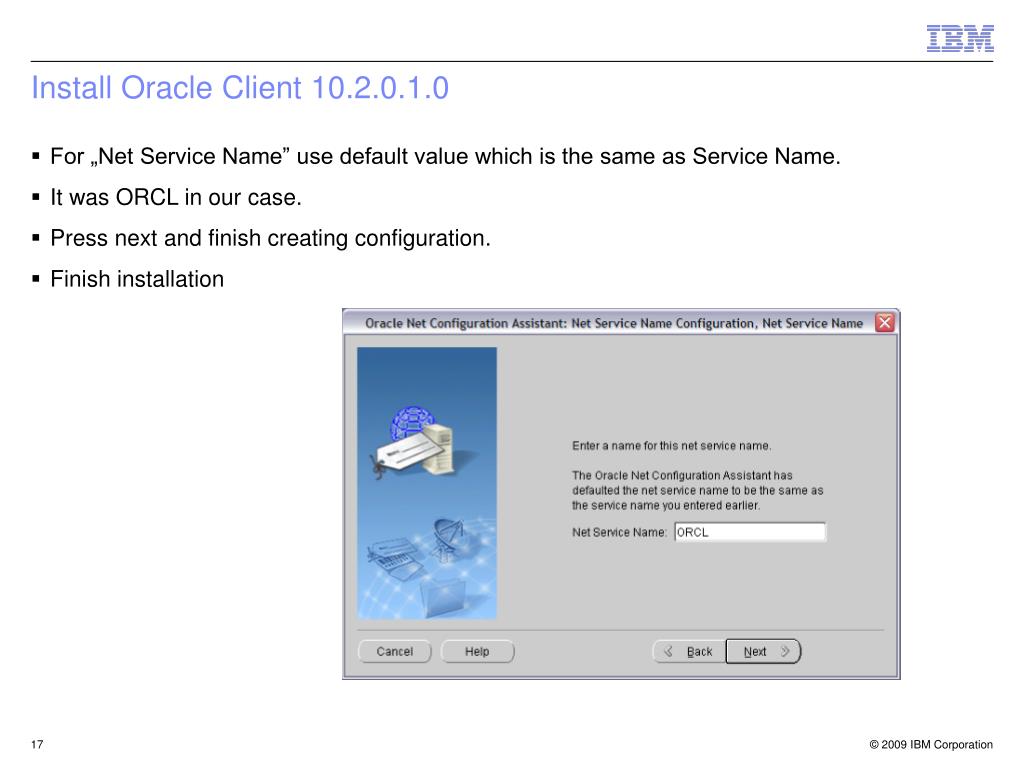The height and width of the screenshot is (768, 1024).
Task: Click the bullet 'Finish installation'
Action: pyautogui.click(x=137, y=279)
